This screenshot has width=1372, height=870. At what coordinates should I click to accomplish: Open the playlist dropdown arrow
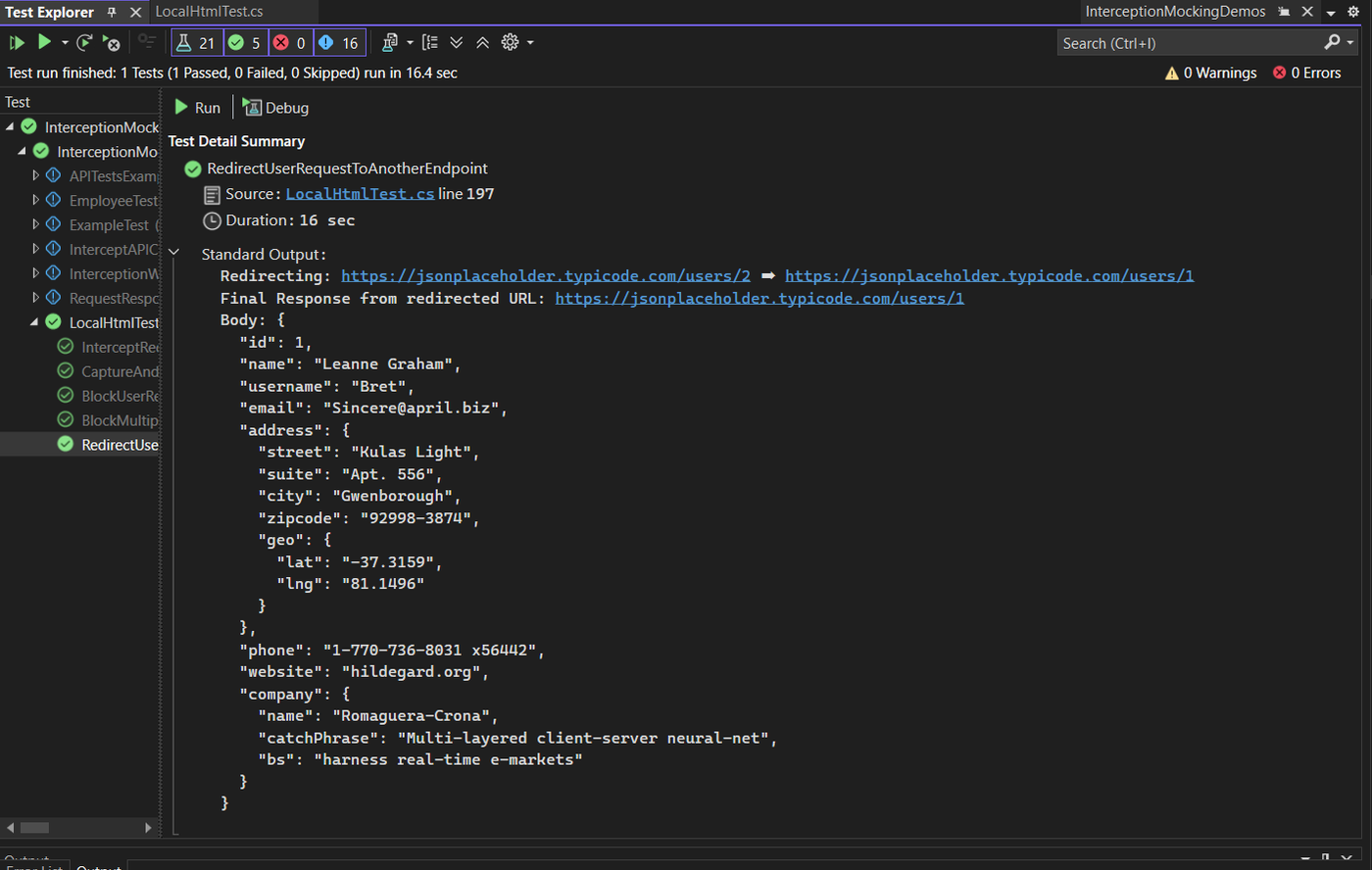pos(410,43)
